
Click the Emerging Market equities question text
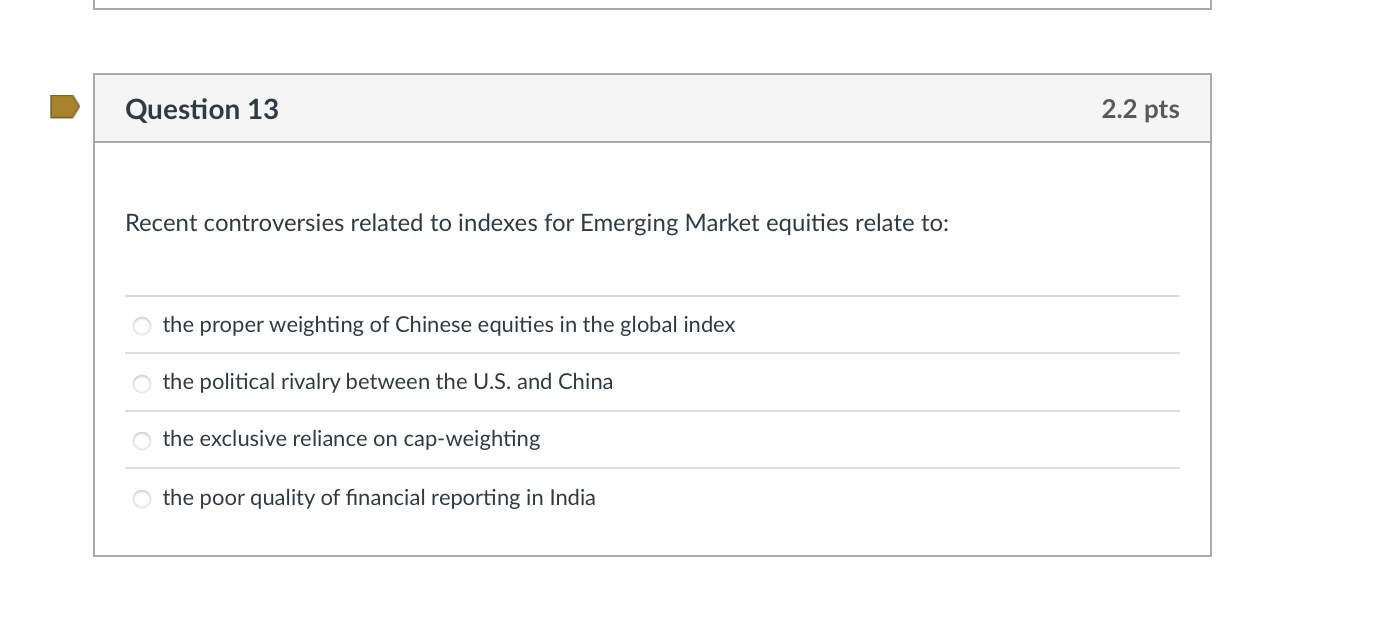click(537, 223)
